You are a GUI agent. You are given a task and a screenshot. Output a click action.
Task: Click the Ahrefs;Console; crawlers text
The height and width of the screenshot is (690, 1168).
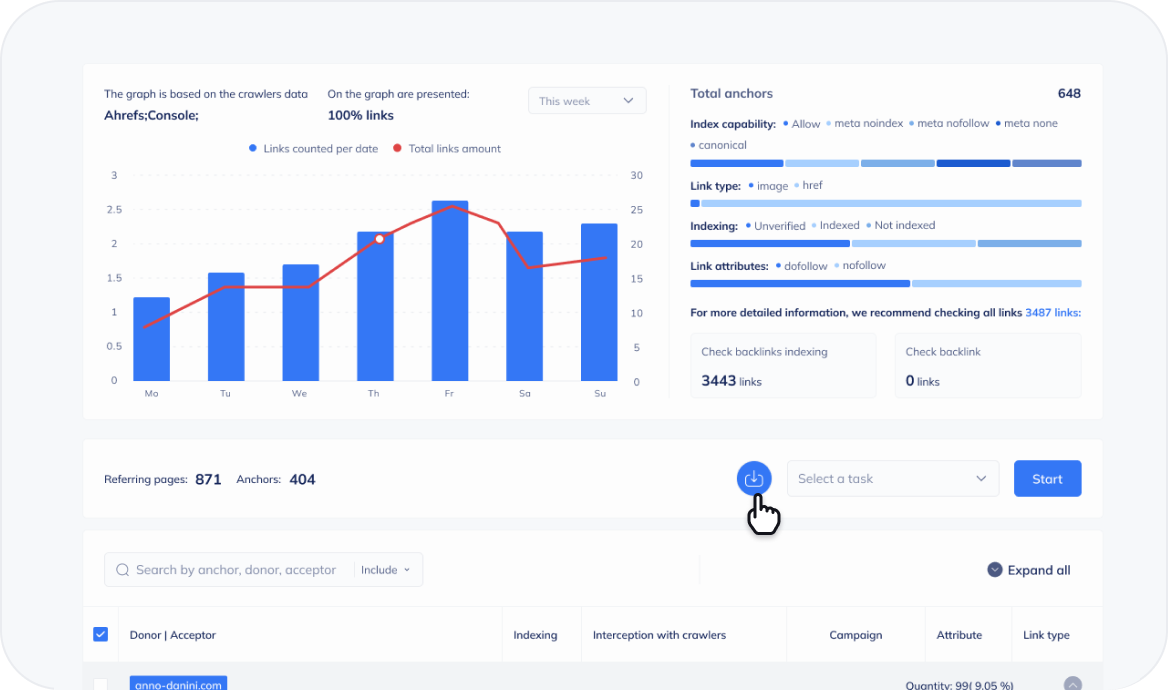pos(151,115)
